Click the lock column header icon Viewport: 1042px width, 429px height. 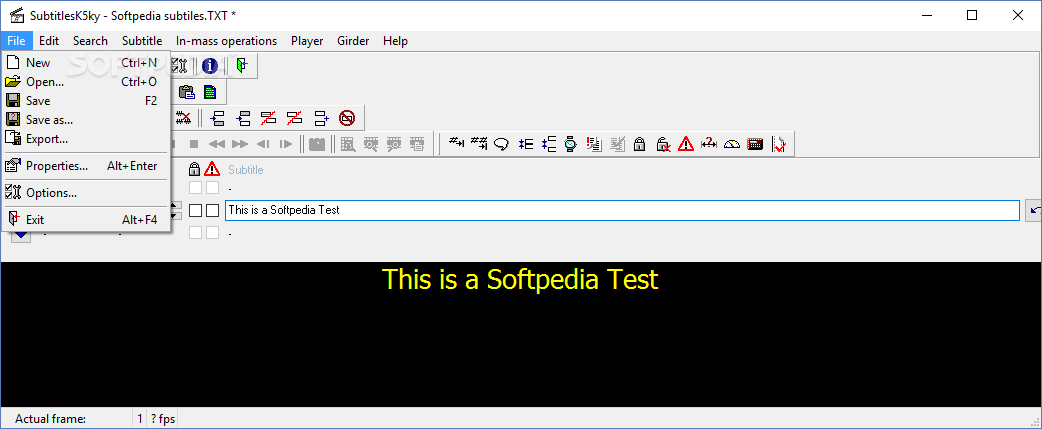tap(194, 169)
